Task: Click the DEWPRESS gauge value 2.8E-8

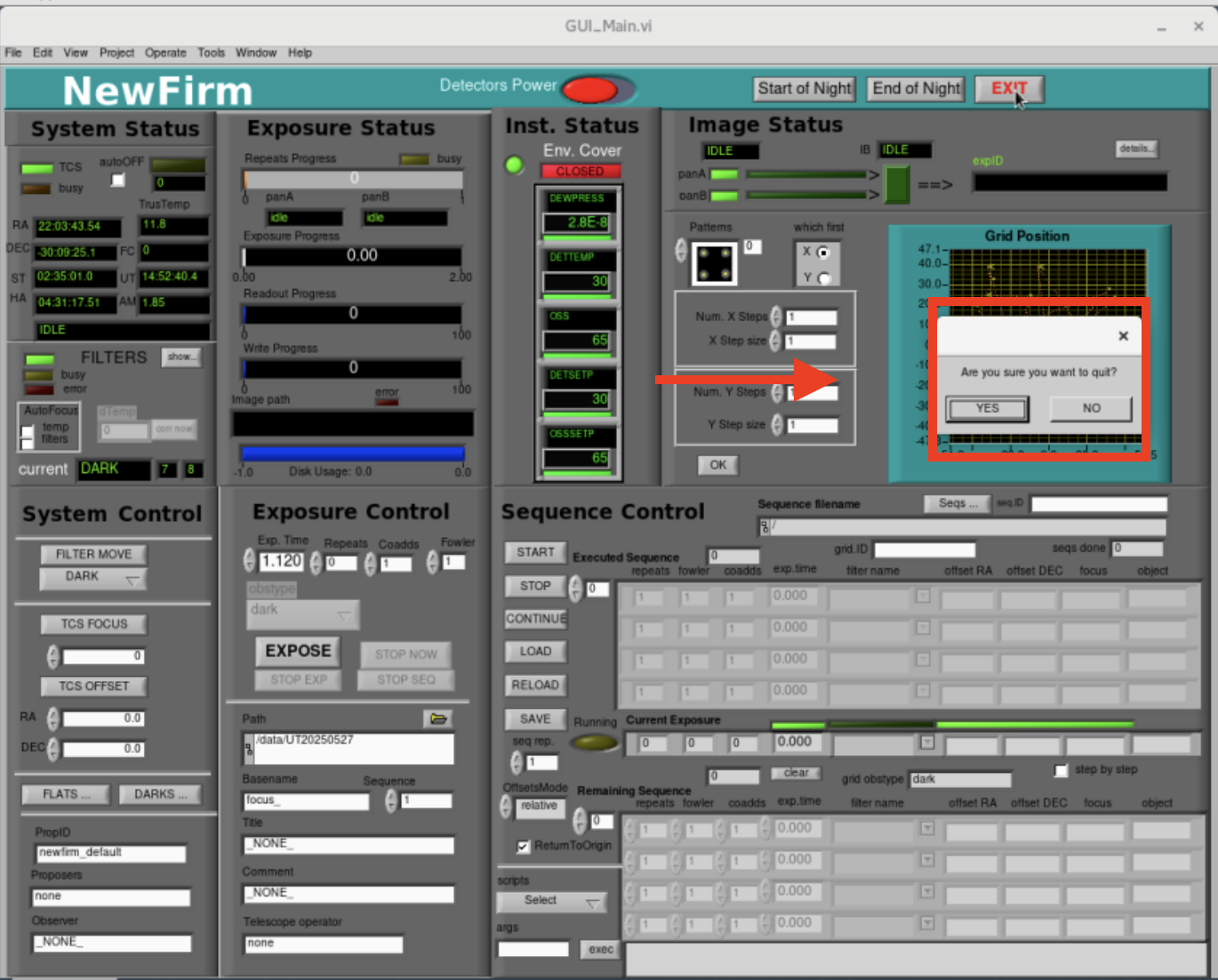Action: pyautogui.click(x=576, y=222)
